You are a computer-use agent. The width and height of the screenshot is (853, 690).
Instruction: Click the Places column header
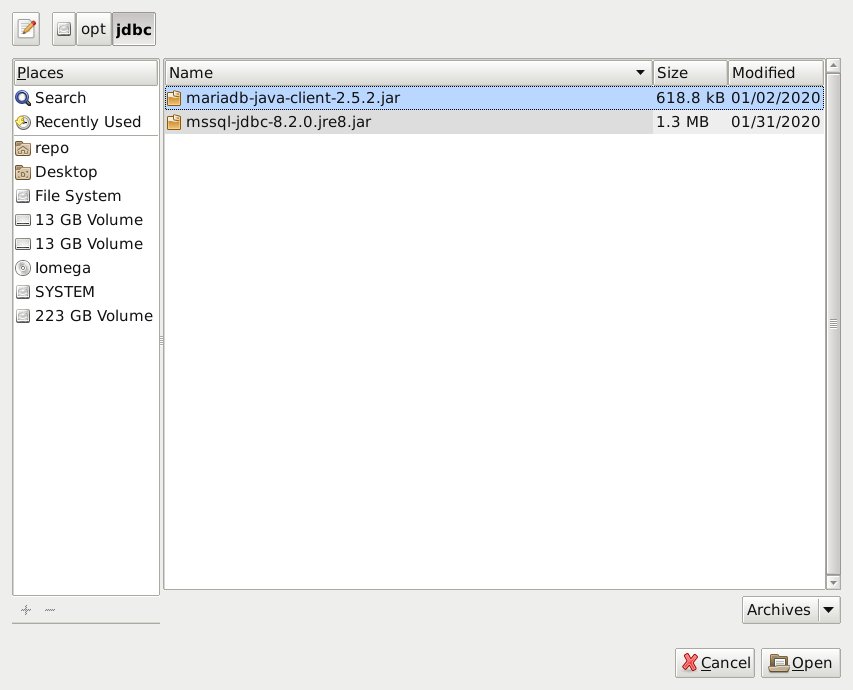[85, 72]
